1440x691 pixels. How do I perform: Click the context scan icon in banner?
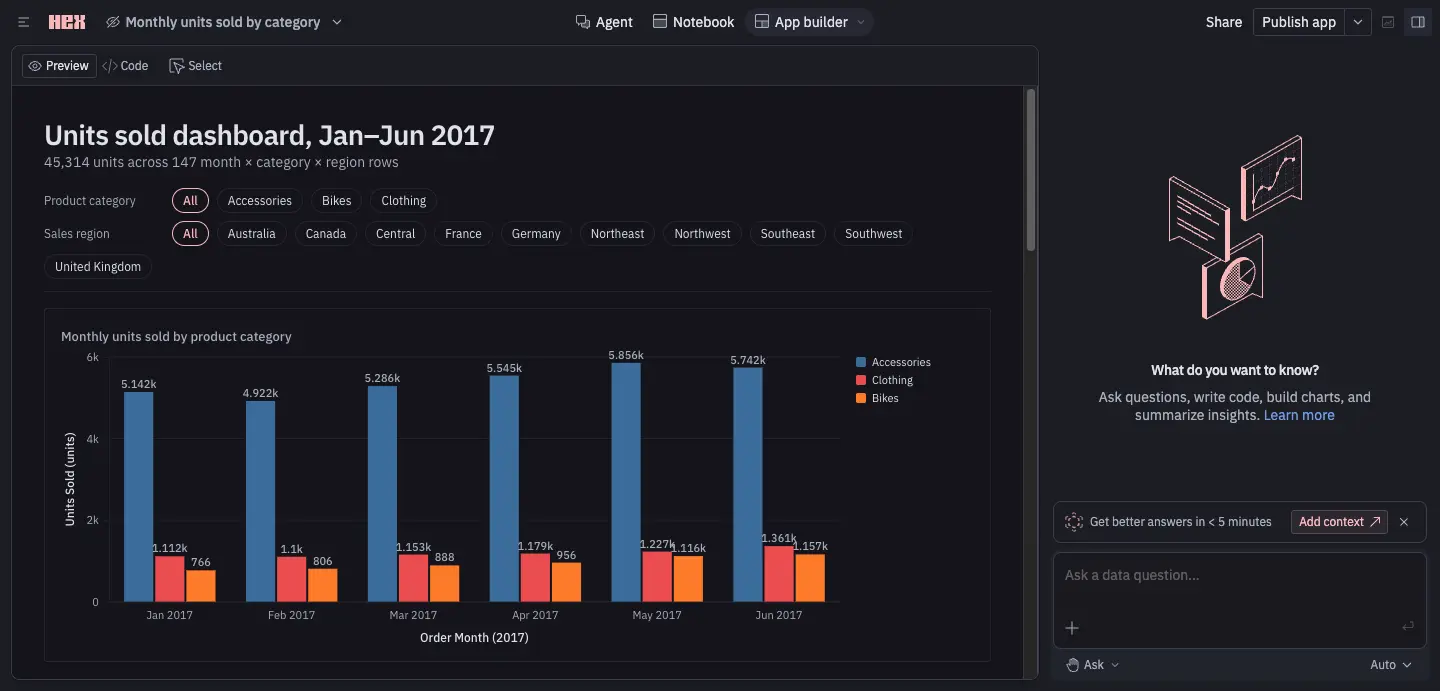[x=1074, y=522]
